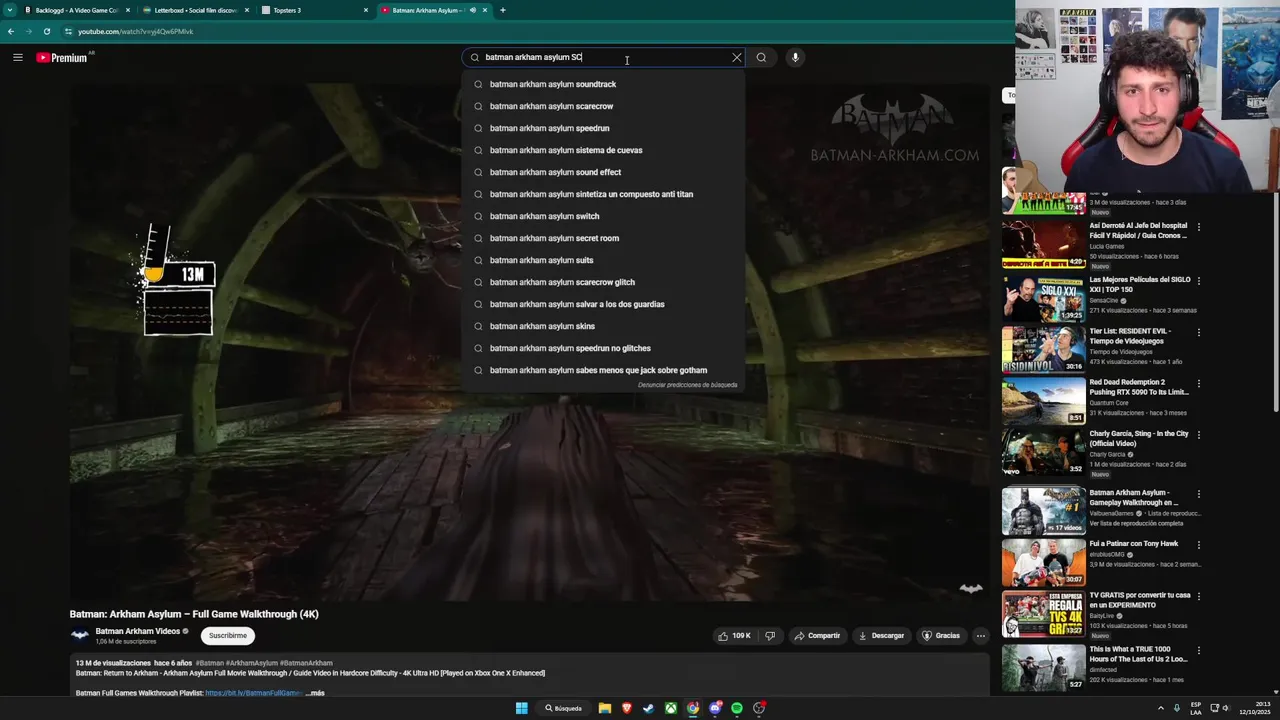Open the tab search dropdown arrow
The image size is (1280, 720).
8,10
